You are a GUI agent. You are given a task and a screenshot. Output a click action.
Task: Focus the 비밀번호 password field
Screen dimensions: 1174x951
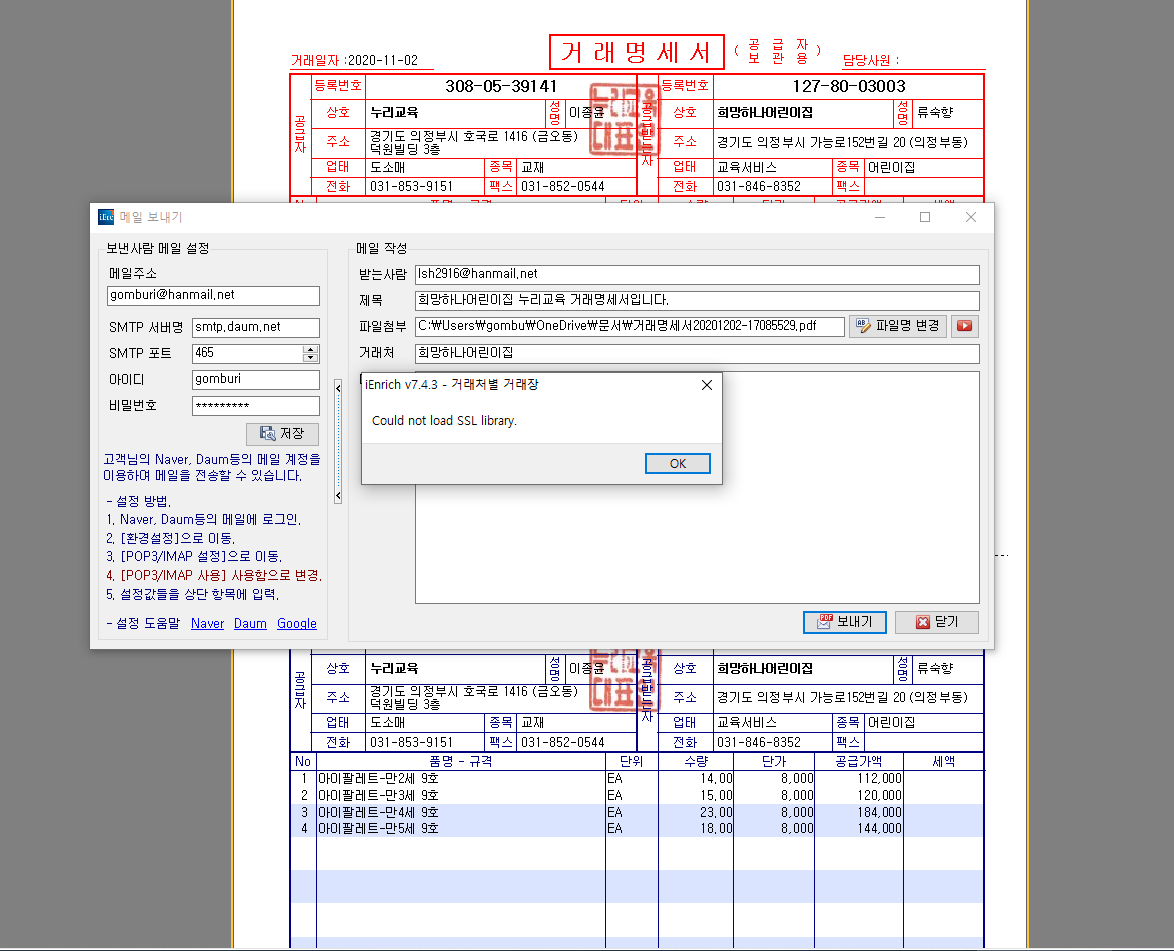tap(255, 405)
